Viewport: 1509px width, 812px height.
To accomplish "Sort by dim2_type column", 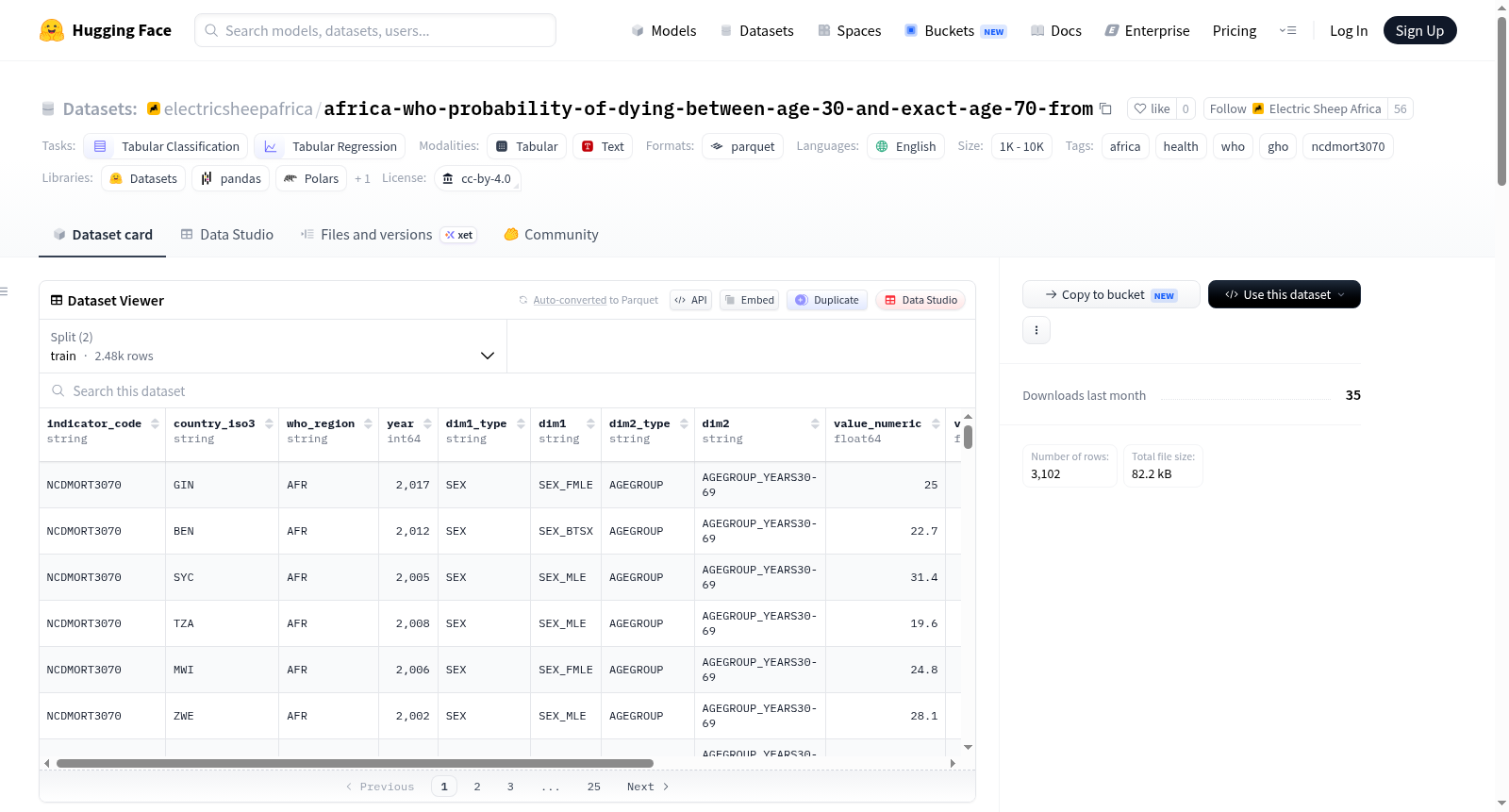I will click(x=684, y=424).
